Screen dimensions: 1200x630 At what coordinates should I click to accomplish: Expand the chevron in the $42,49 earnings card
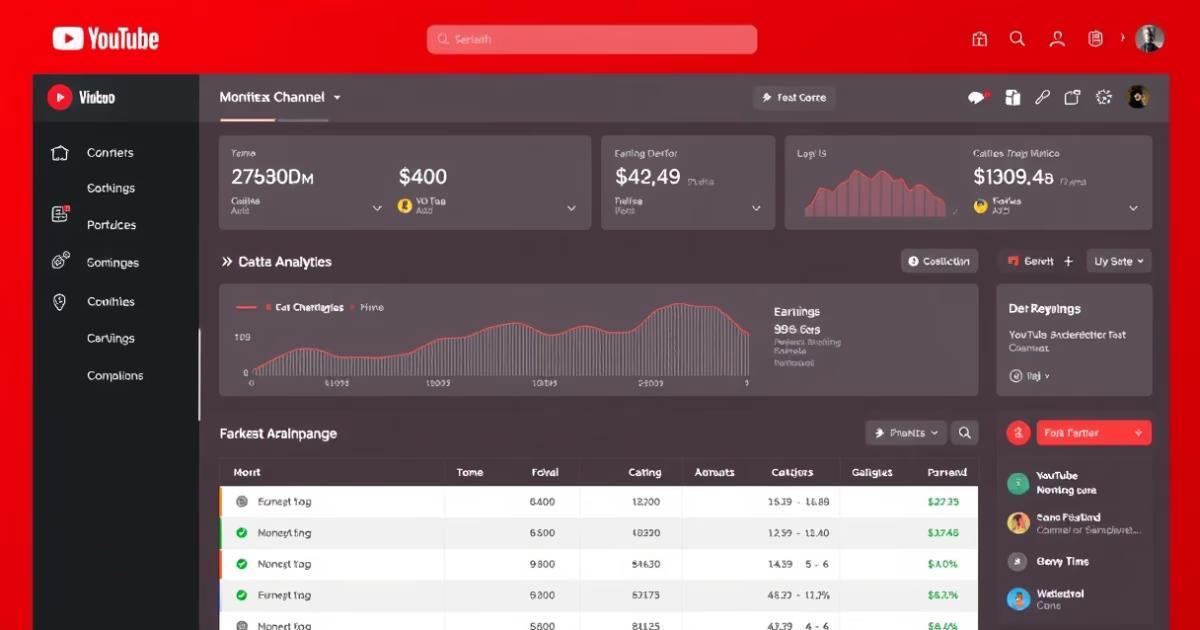tap(757, 208)
